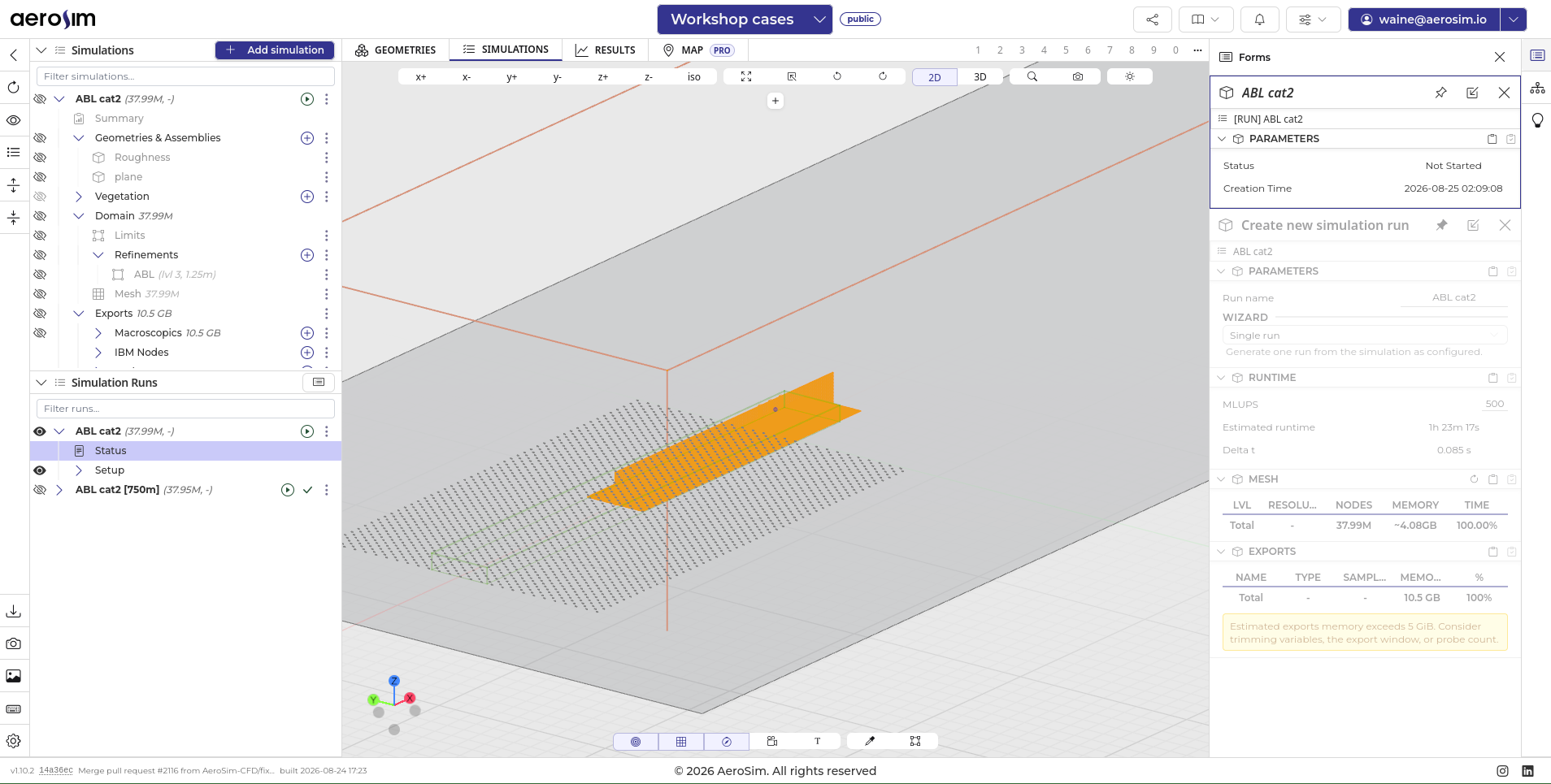The height and width of the screenshot is (784, 1551).
Task: Show the ABL cat2 [750m] run
Action: coord(40,490)
